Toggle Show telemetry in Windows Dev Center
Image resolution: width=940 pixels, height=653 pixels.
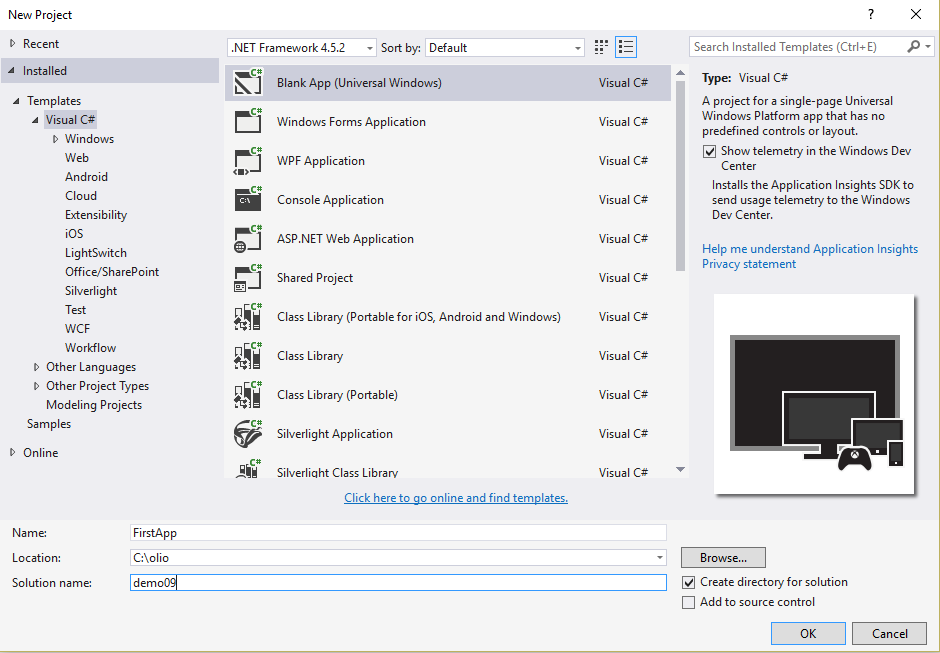coord(710,152)
